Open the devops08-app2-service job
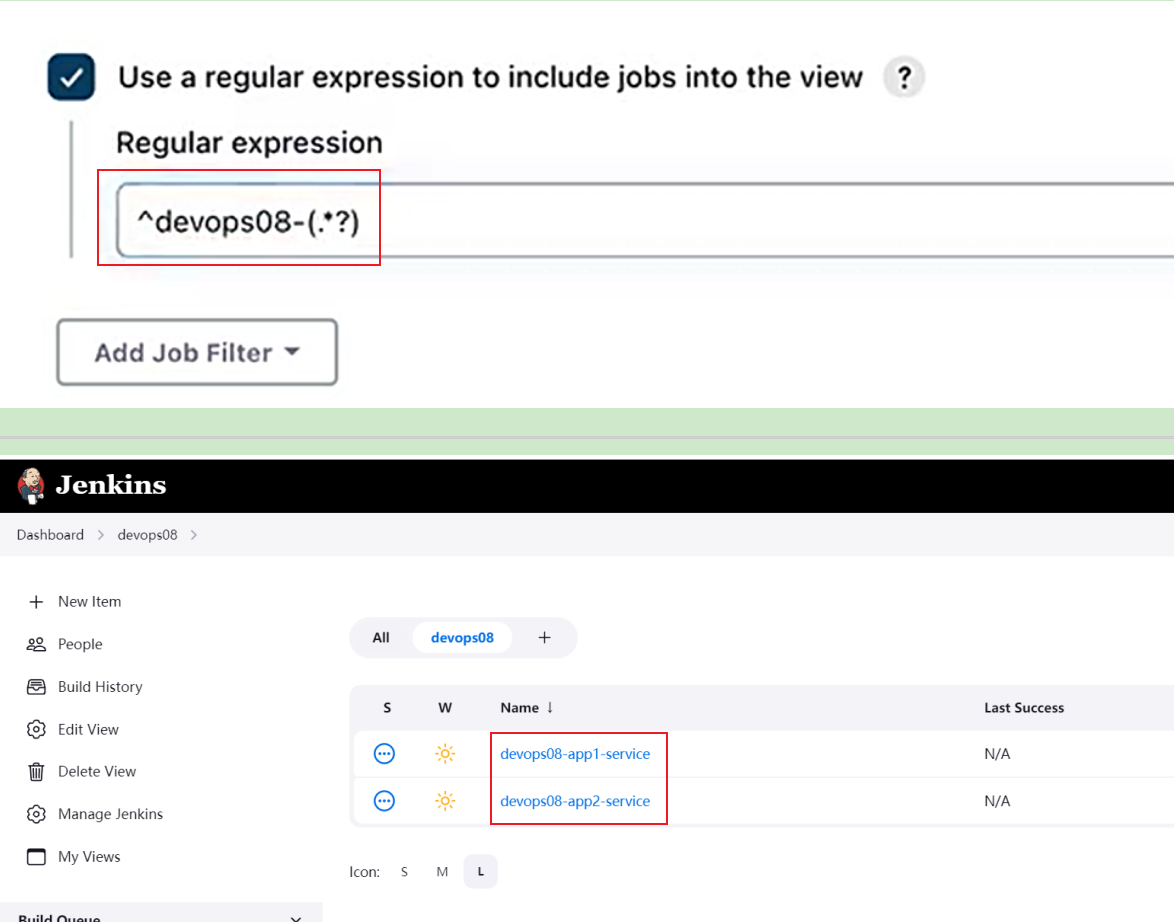The width and height of the screenshot is (1174, 922). click(x=575, y=801)
